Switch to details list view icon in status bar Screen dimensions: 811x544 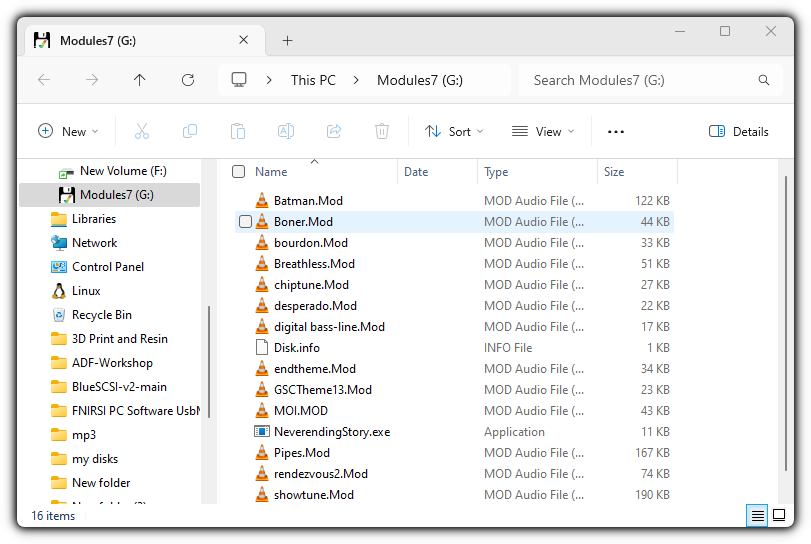tap(757, 516)
